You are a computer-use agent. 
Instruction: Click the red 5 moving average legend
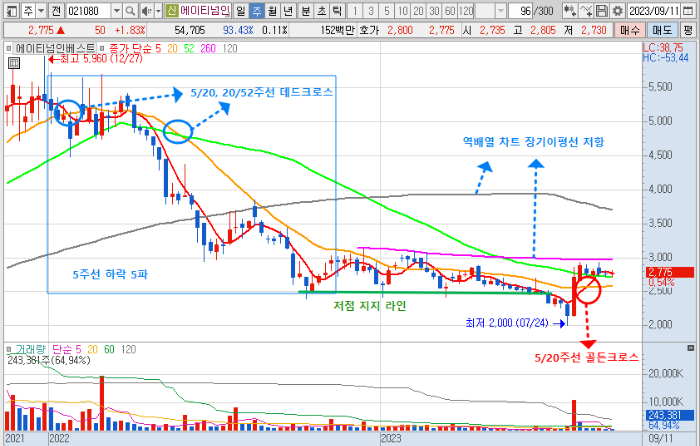(158, 48)
